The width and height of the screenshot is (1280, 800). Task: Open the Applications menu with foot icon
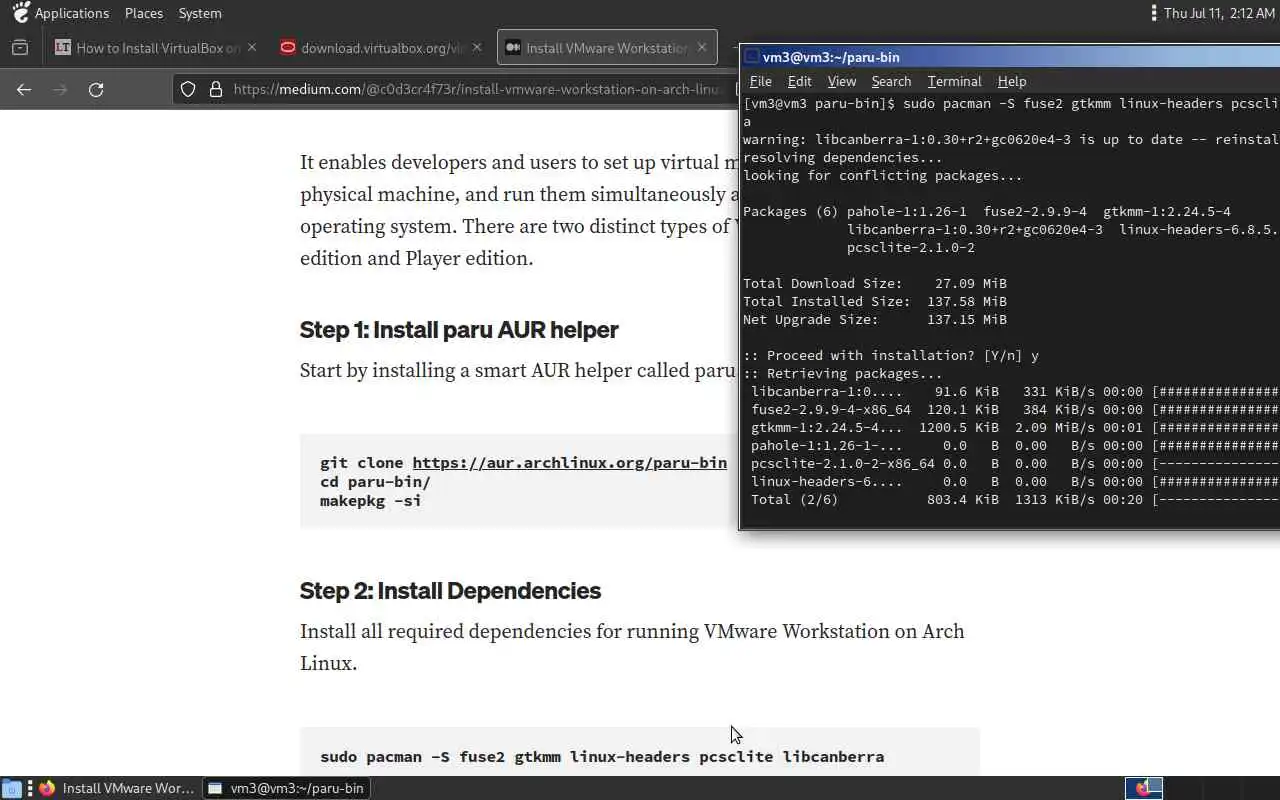click(x=60, y=13)
